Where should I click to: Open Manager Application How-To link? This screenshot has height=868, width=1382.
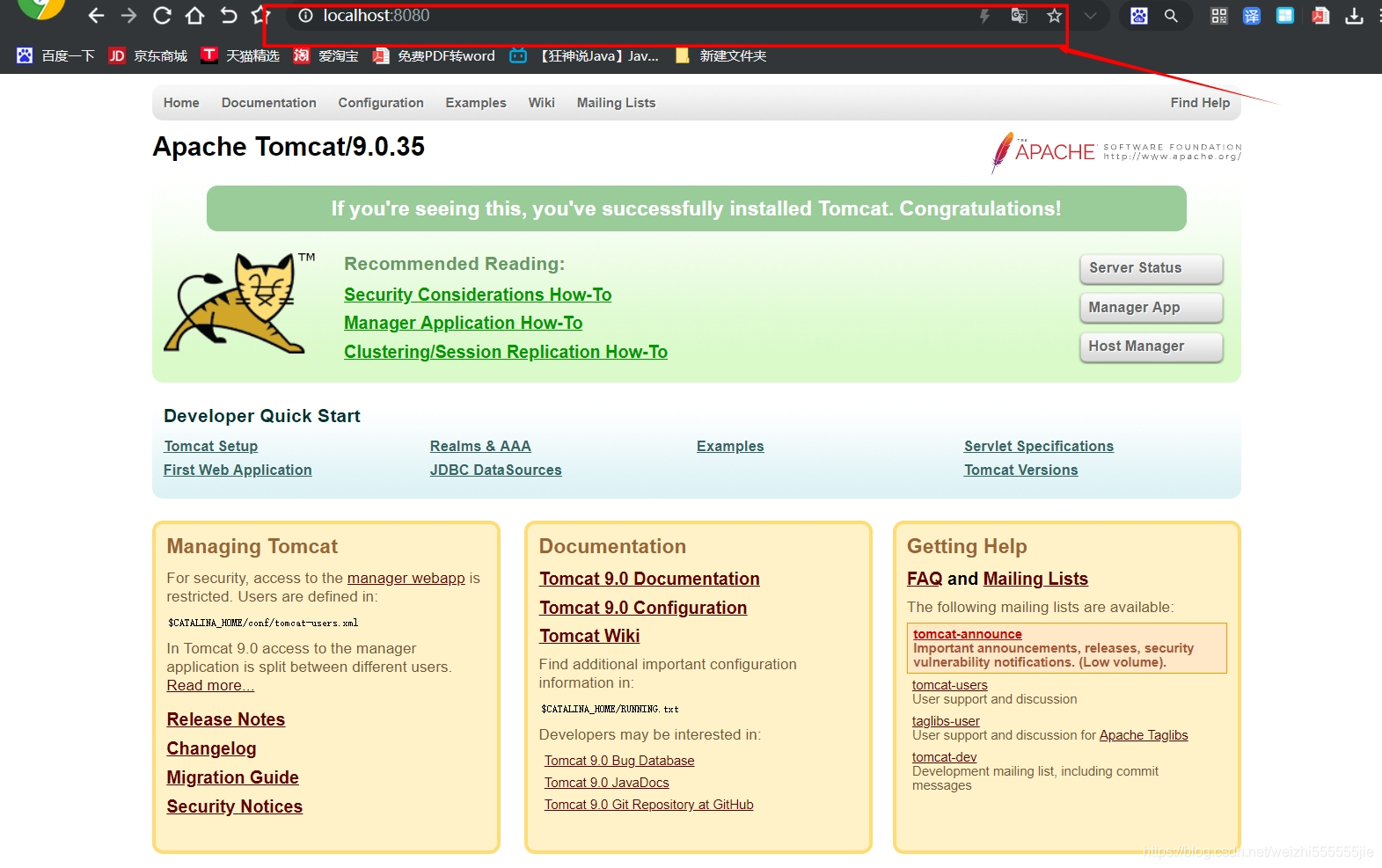click(x=464, y=323)
